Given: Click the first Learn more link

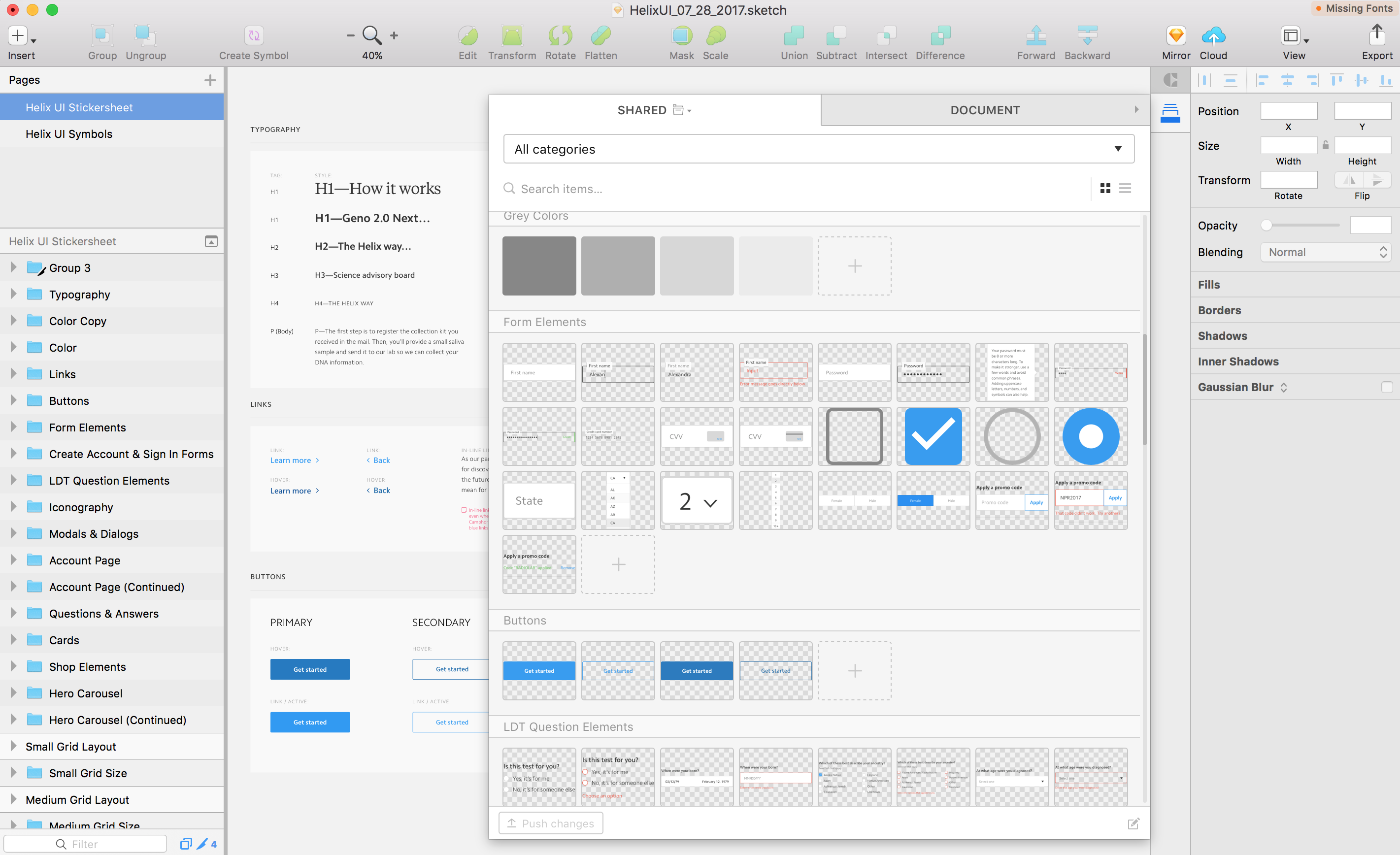Looking at the screenshot, I should pyautogui.click(x=294, y=460).
